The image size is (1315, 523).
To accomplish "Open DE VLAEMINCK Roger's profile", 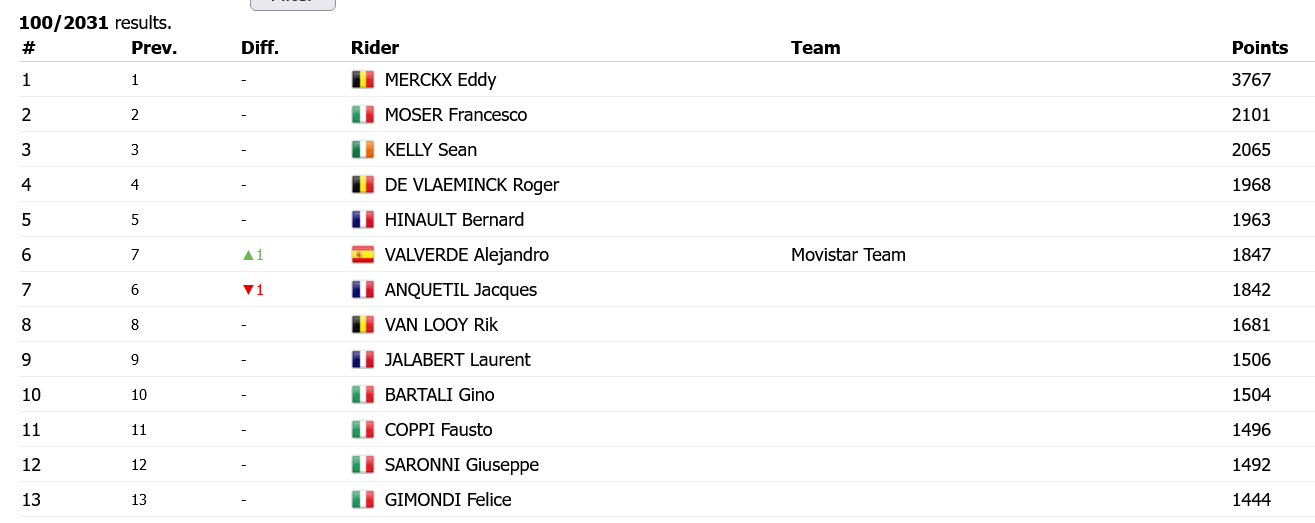I will [471, 185].
